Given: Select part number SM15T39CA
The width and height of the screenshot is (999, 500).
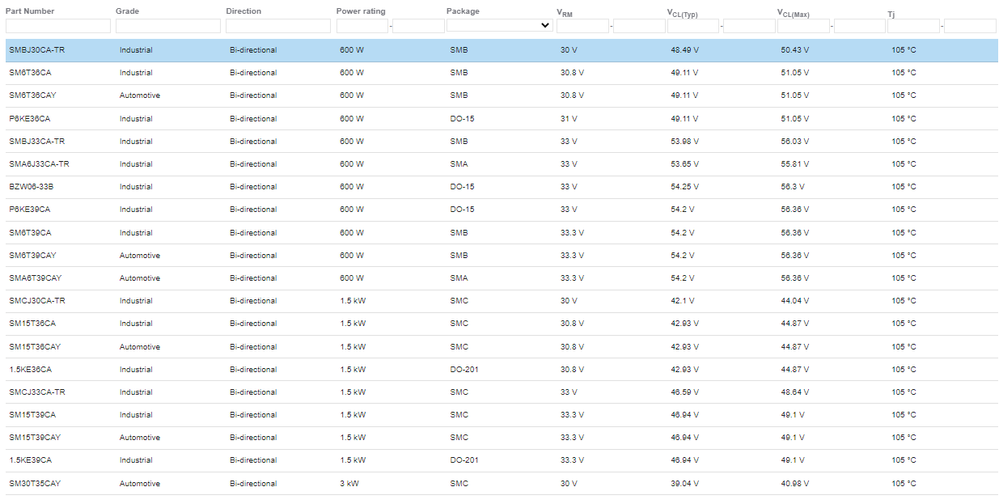Looking at the screenshot, I should 32,415.
